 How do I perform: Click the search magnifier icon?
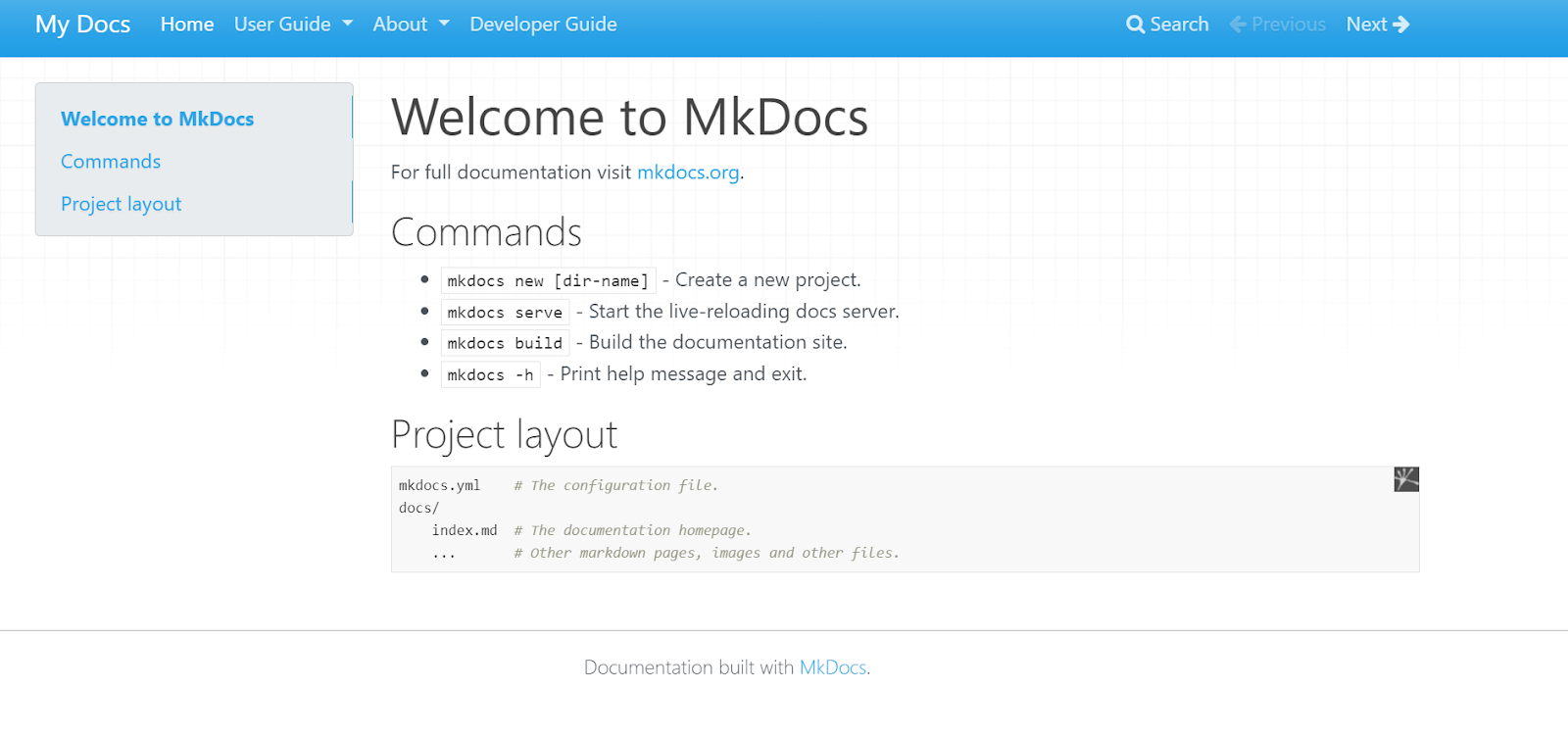click(1136, 25)
